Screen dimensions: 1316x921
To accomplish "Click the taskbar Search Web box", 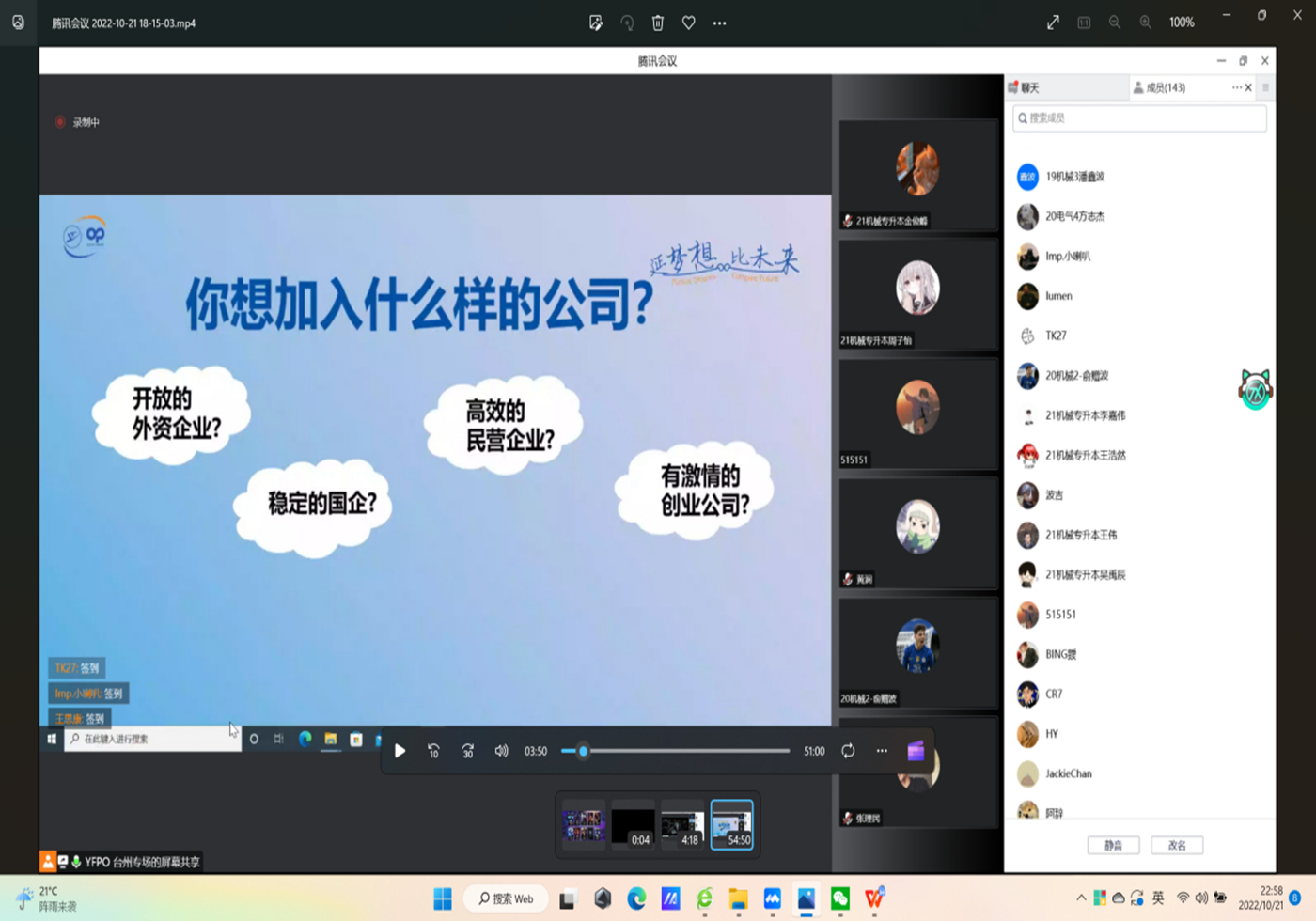I will pyautogui.click(x=507, y=899).
